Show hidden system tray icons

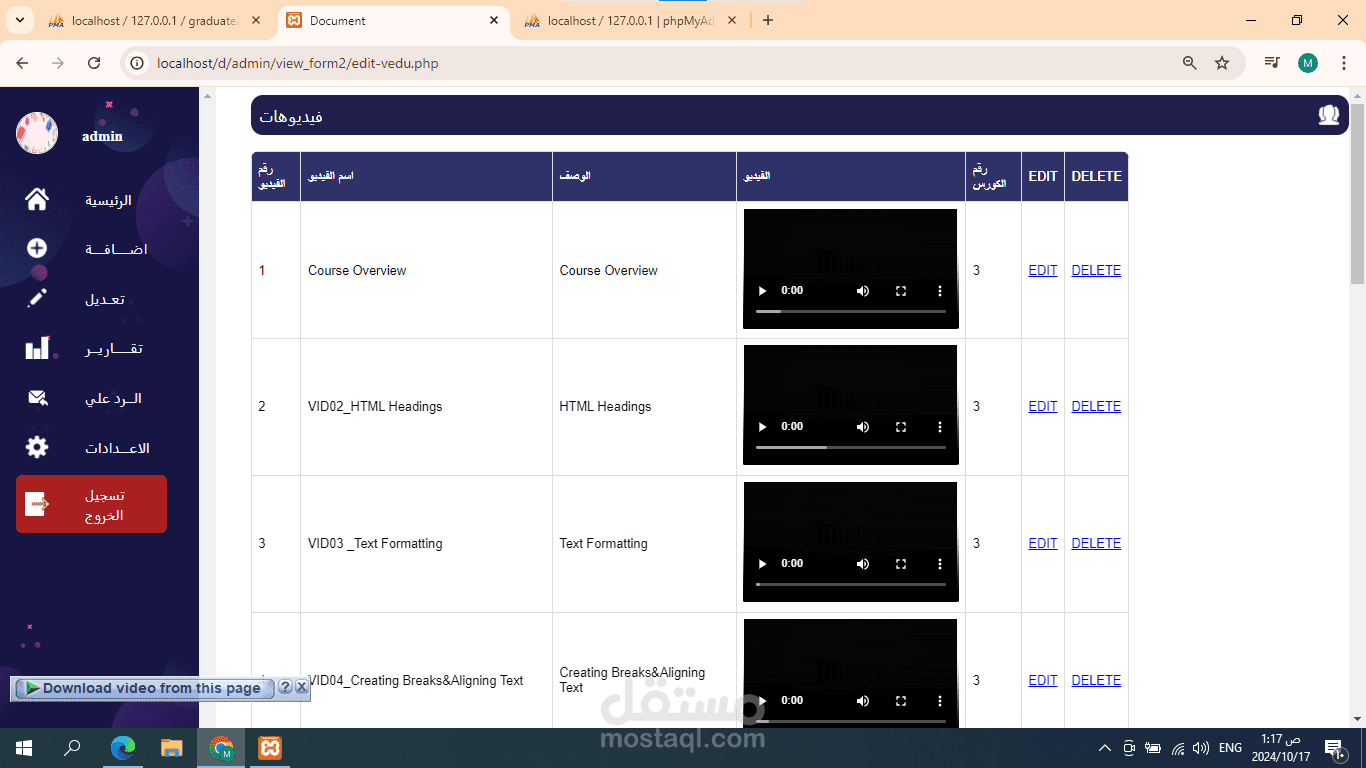point(1104,748)
